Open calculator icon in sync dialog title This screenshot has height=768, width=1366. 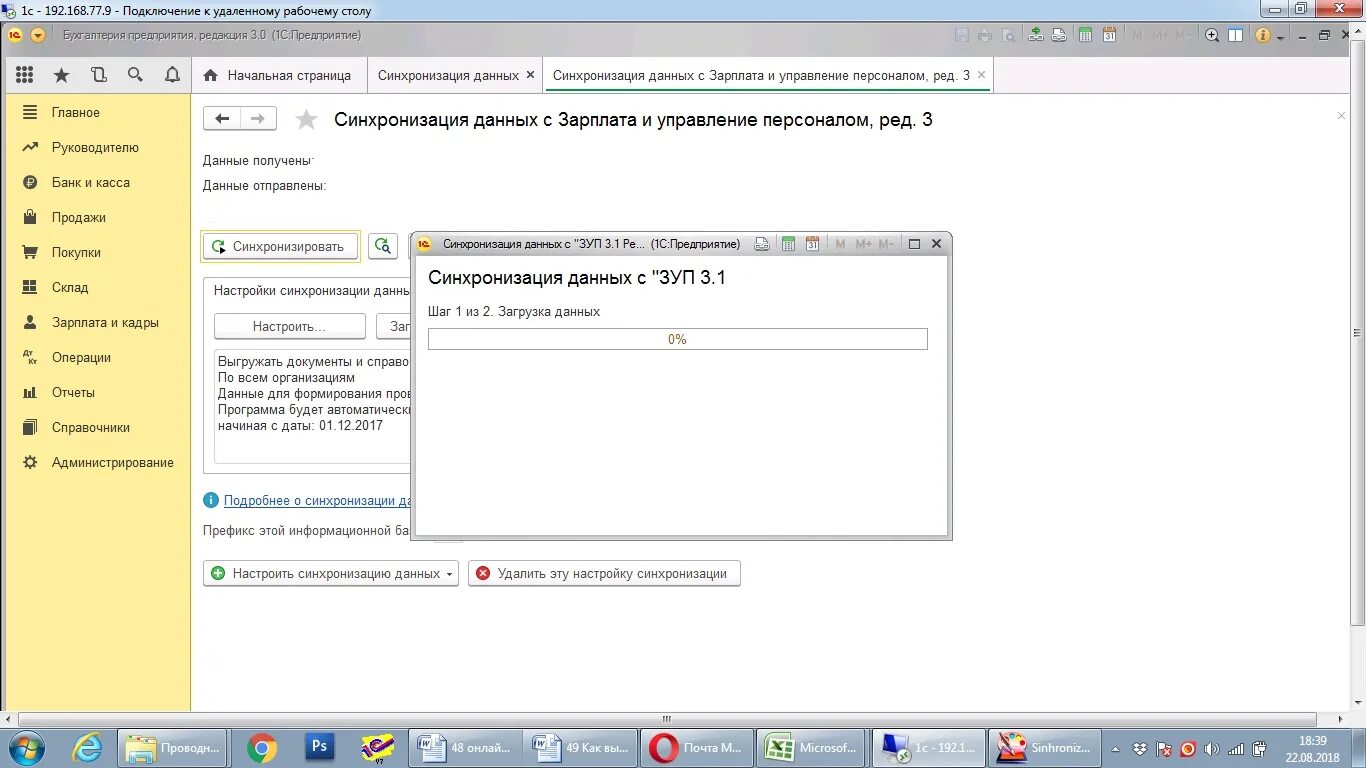(788, 244)
